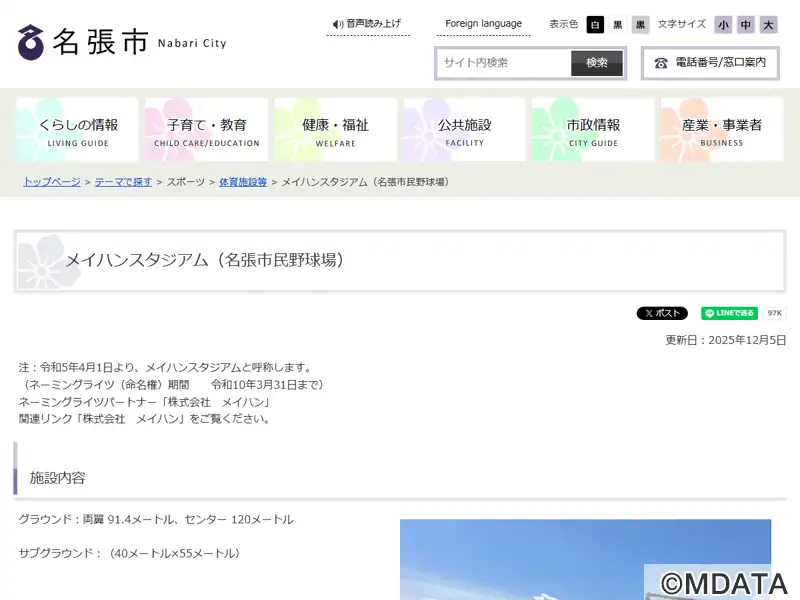Share via the LINEで送る button
800x600 pixels.
[x=729, y=313]
